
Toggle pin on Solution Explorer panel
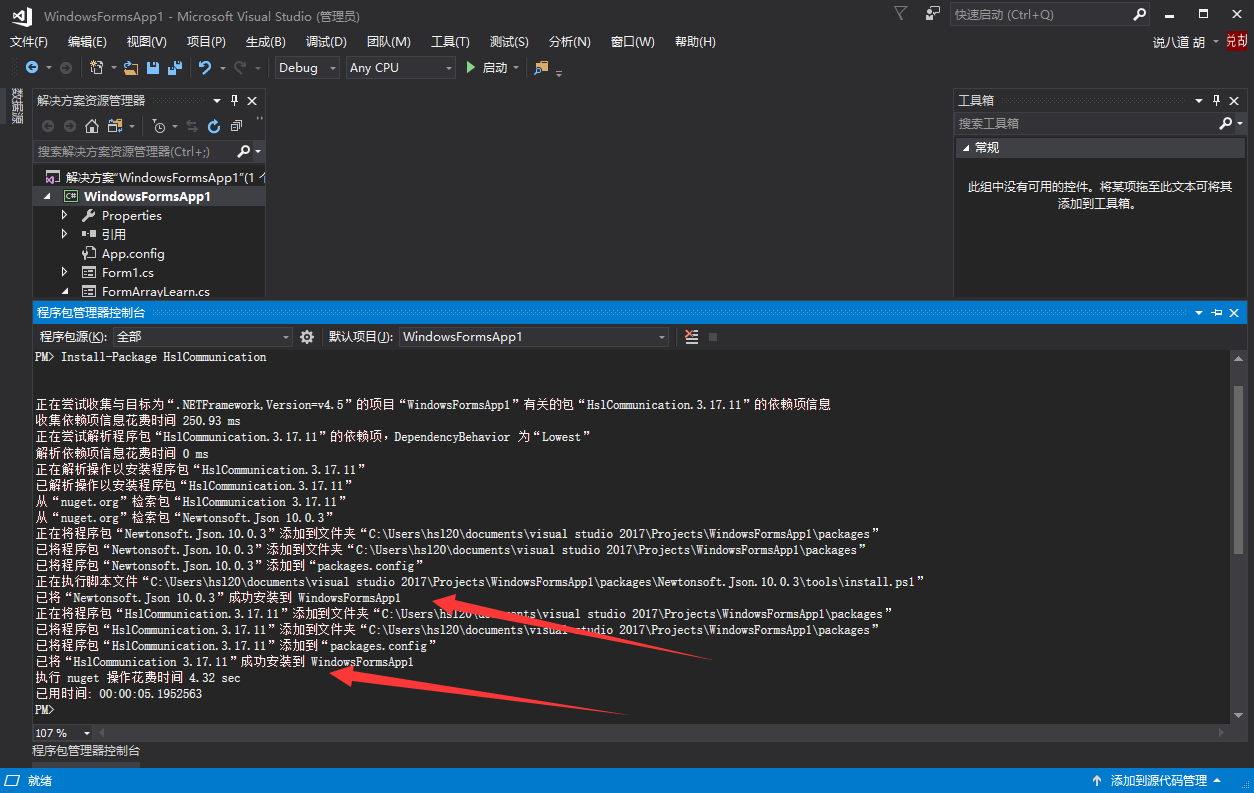235,101
